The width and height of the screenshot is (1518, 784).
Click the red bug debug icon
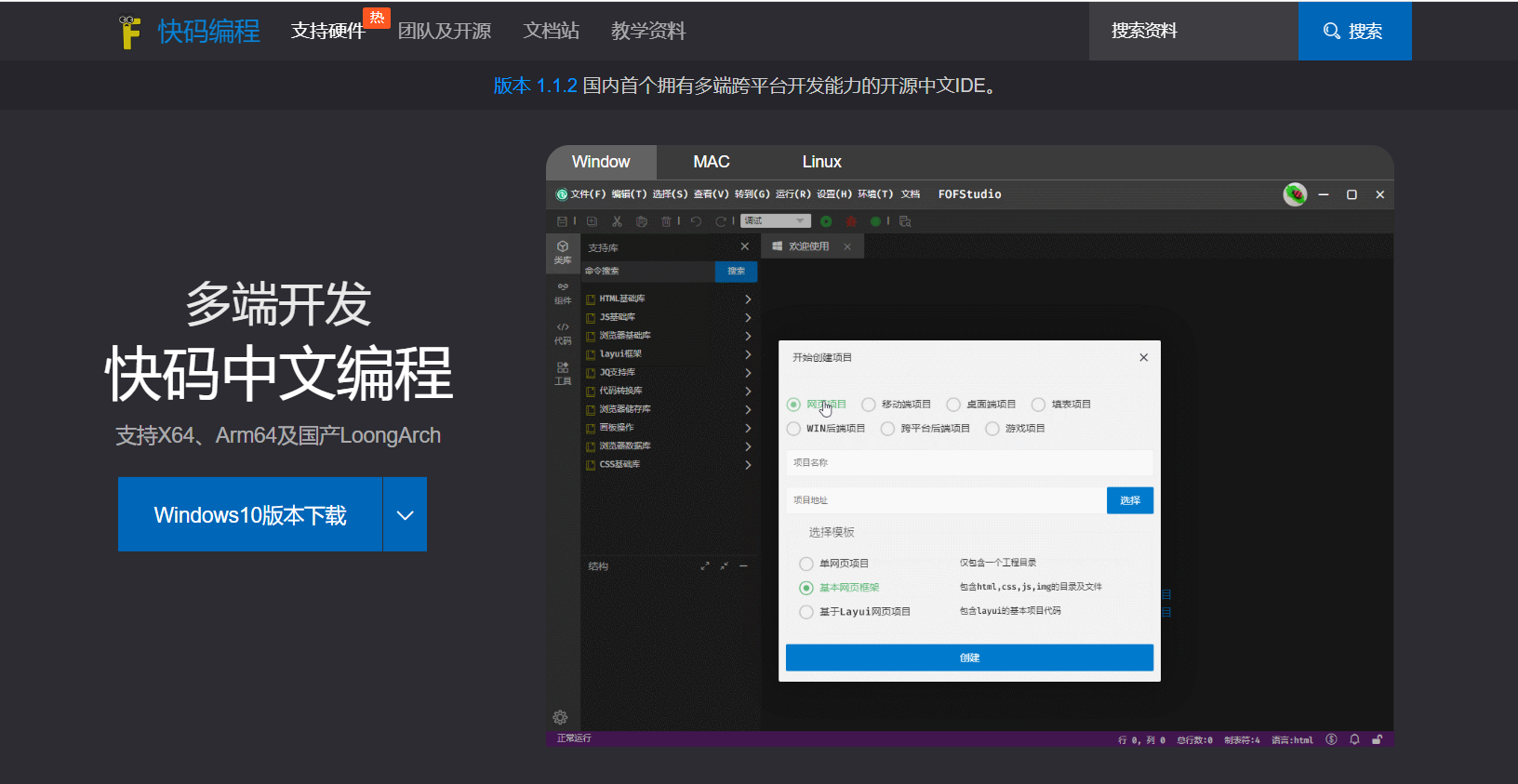click(x=851, y=221)
